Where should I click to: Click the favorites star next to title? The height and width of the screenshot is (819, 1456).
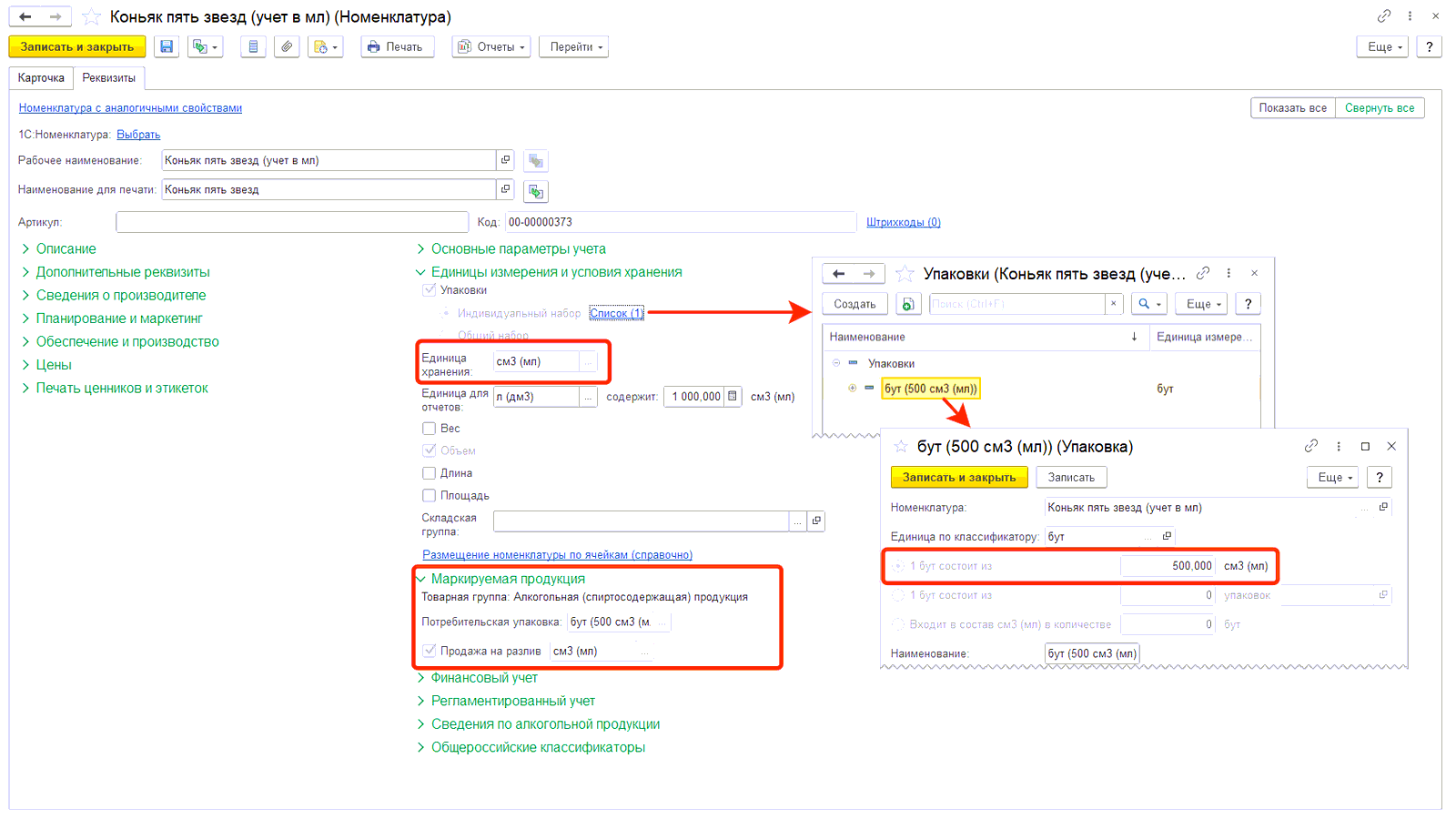point(91,17)
